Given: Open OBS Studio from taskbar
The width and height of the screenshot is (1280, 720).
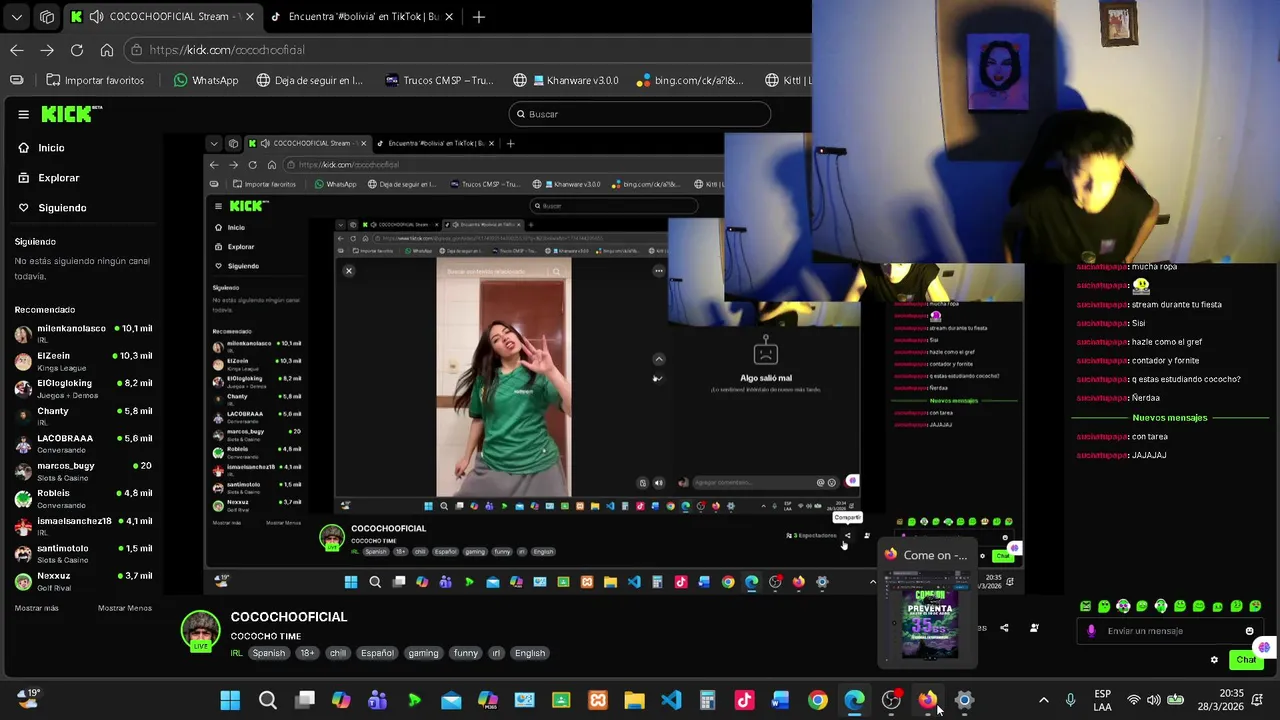Looking at the screenshot, I should 891,700.
